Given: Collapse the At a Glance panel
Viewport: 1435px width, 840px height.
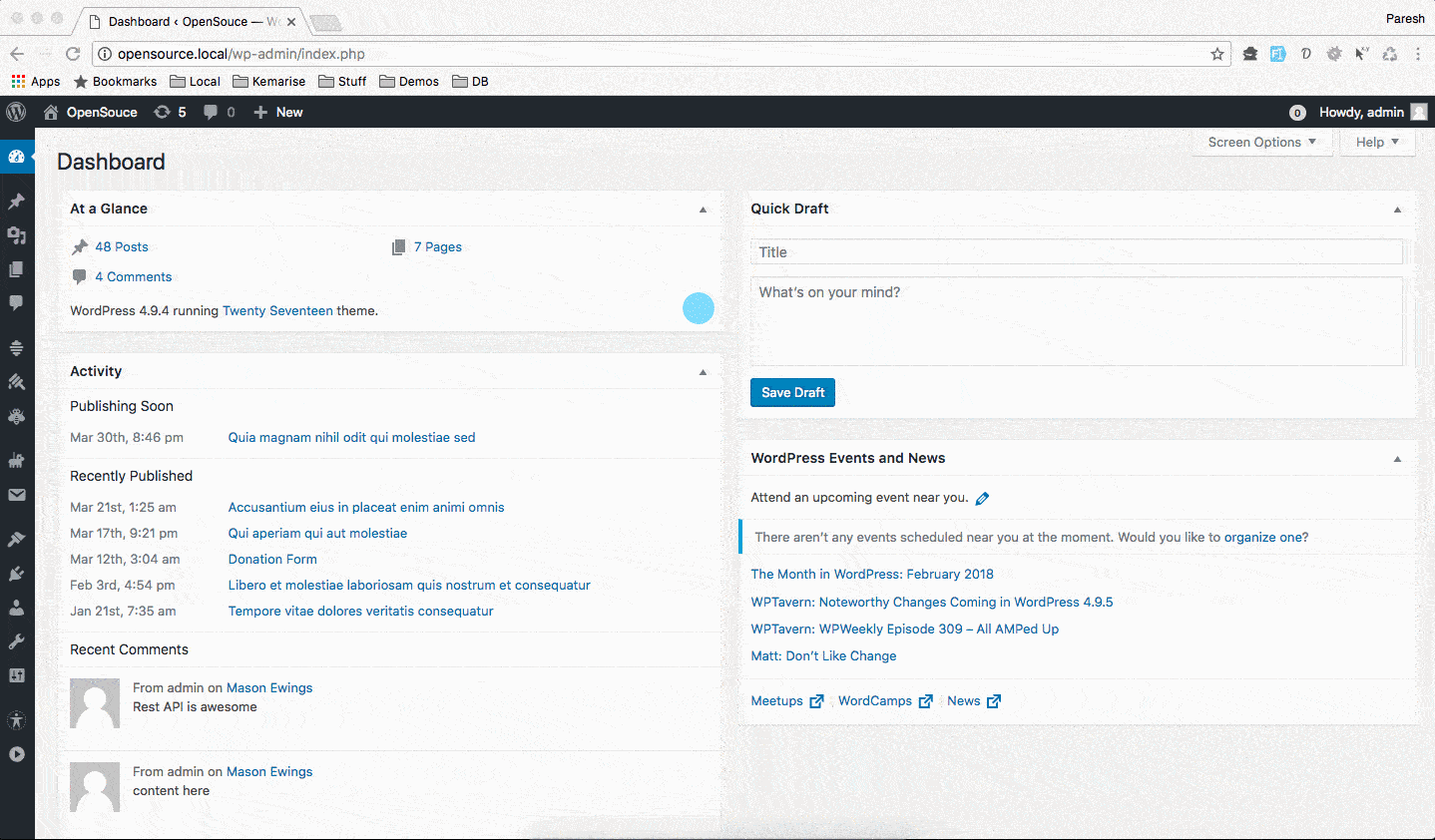Looking at the screenshot, I should click(x=703, y=210).
